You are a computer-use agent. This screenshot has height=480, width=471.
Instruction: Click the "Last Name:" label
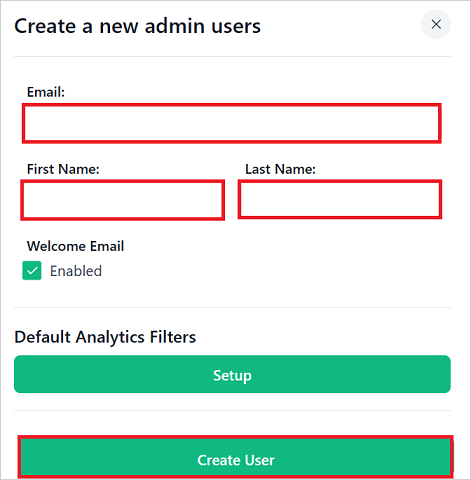tap(280, 169)
